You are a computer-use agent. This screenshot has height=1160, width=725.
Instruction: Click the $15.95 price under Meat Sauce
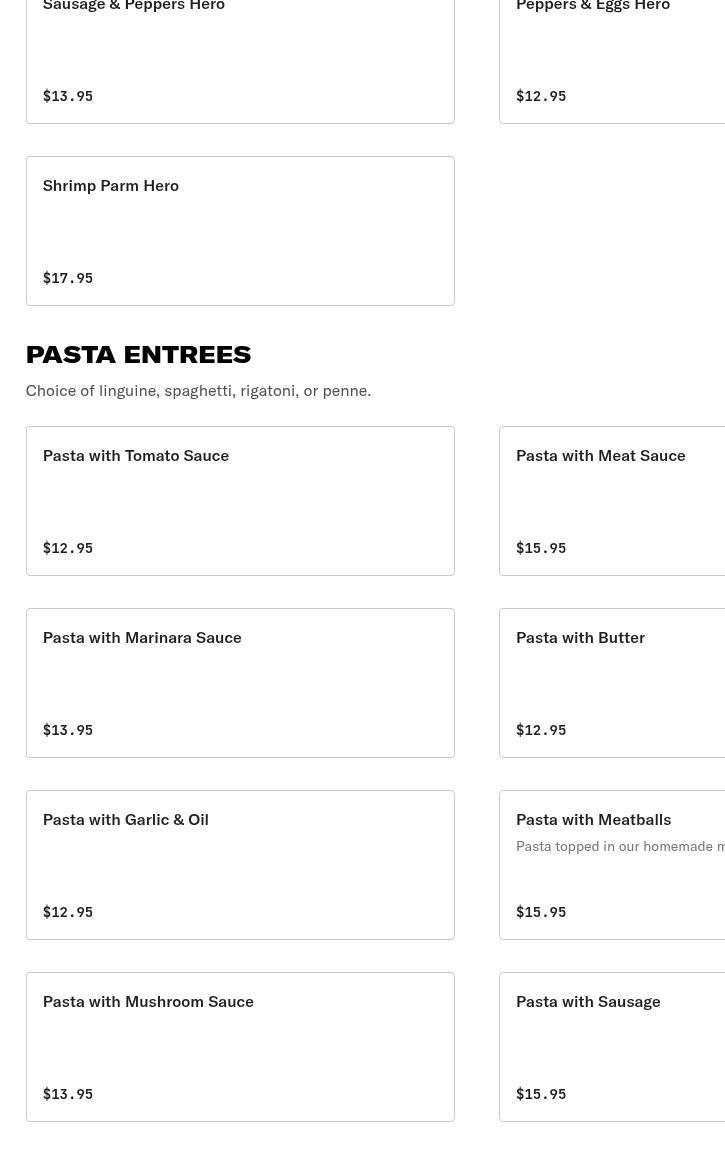pos(541,548)
